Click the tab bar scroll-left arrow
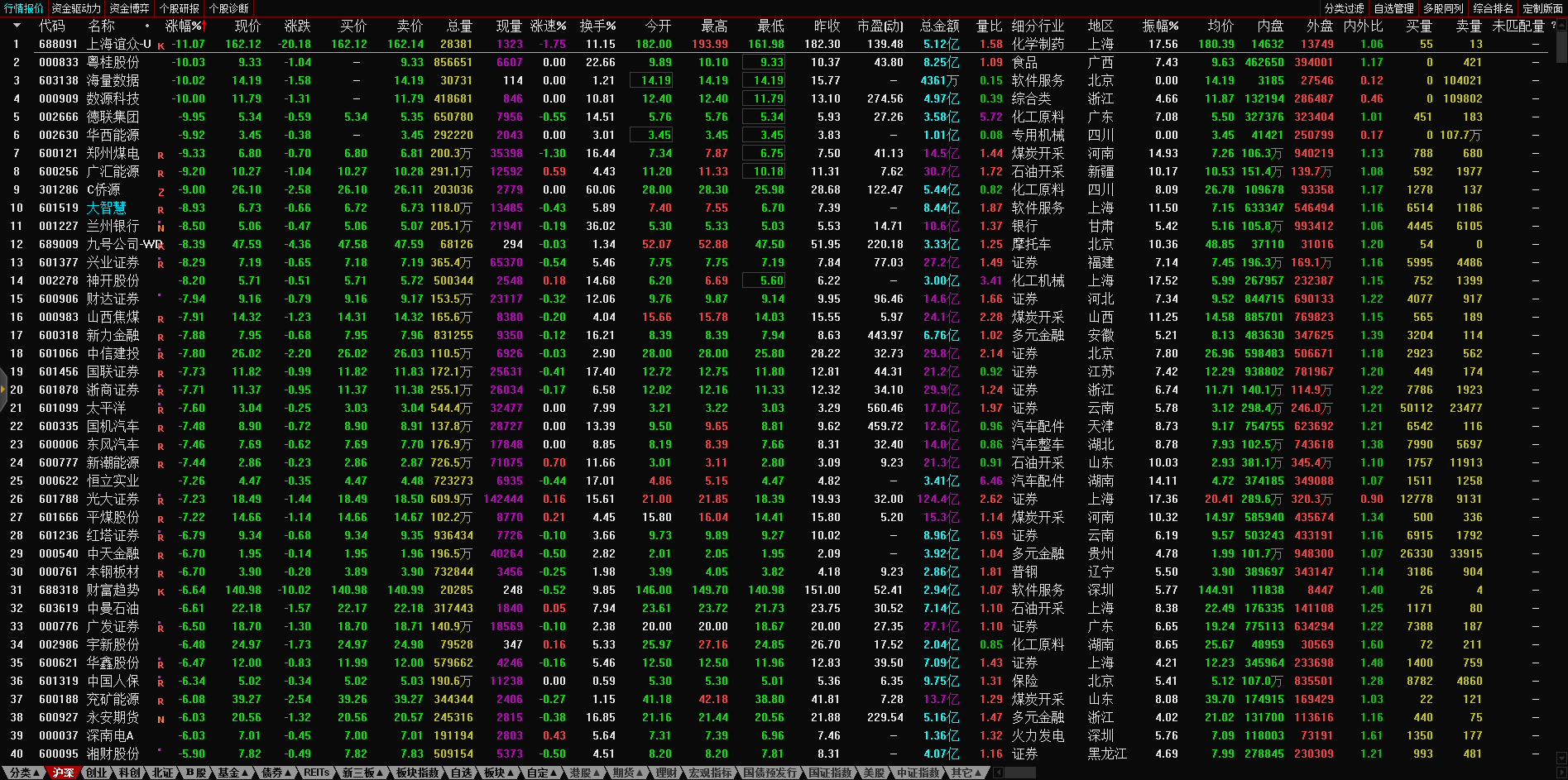This screenshot has height=780, width=1568. tap(998, 773)
